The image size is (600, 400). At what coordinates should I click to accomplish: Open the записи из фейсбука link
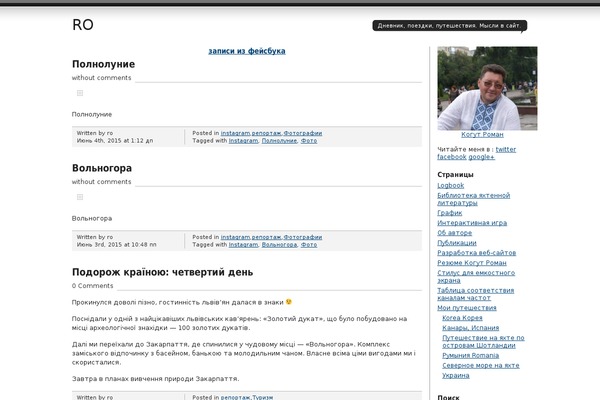[247, 51]
